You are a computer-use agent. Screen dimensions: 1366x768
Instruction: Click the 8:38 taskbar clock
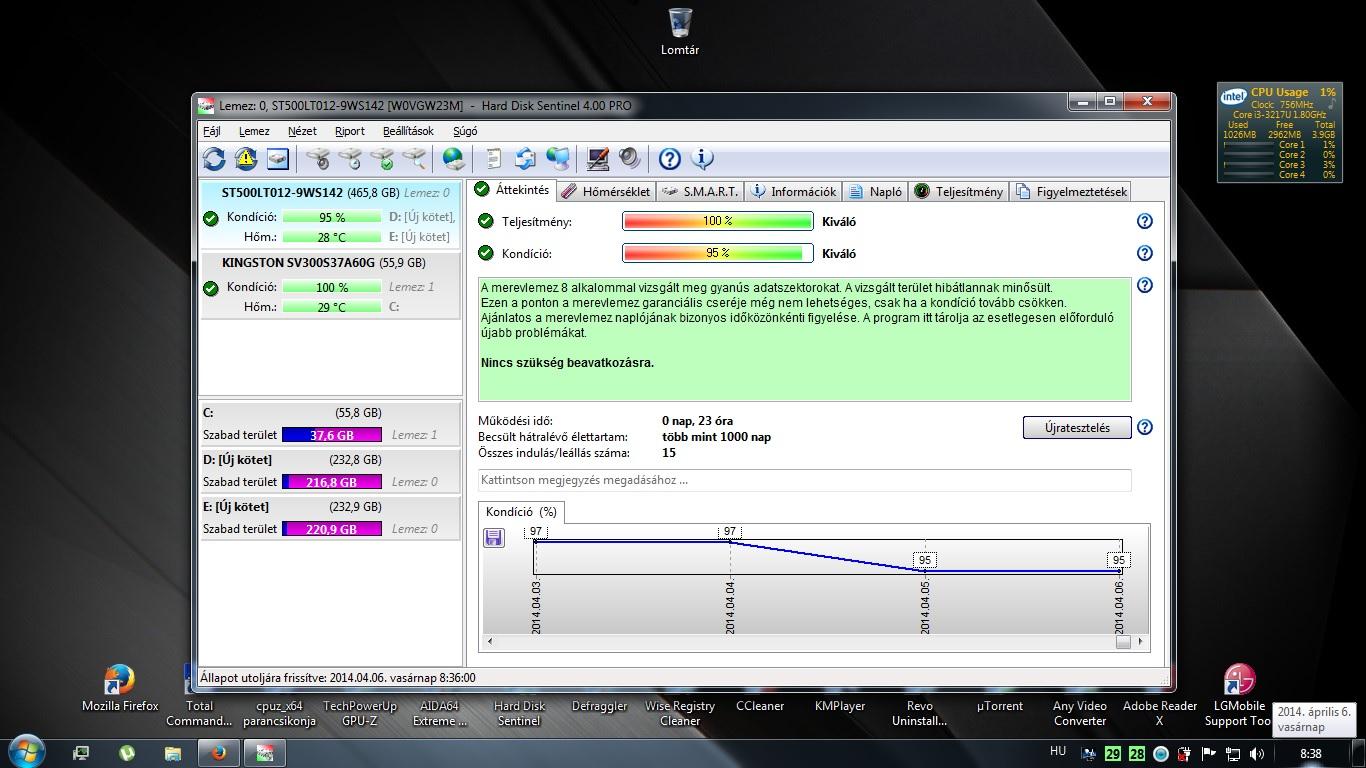1310,753
